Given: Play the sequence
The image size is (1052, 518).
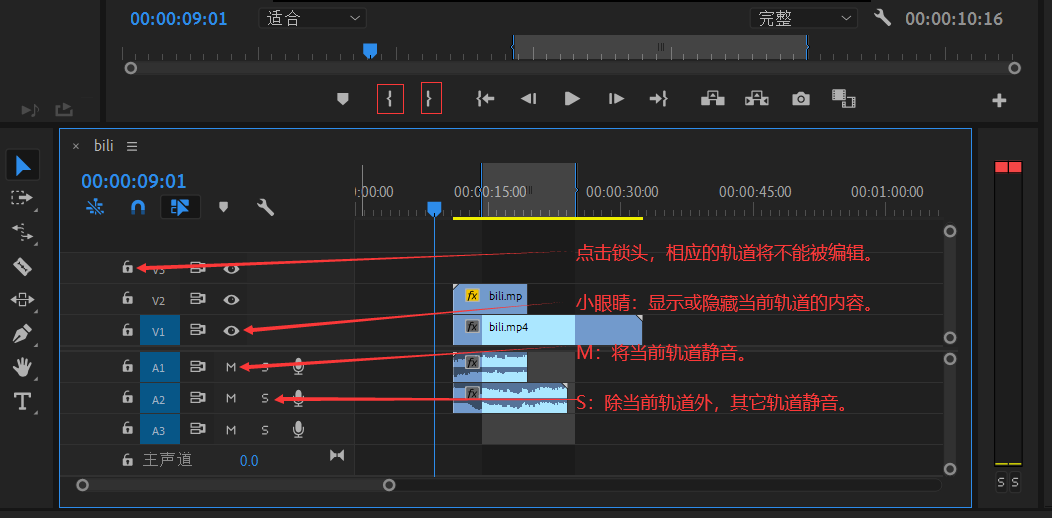Looking at the screenshot, I should pyautogui.click(x=572, y=99).
